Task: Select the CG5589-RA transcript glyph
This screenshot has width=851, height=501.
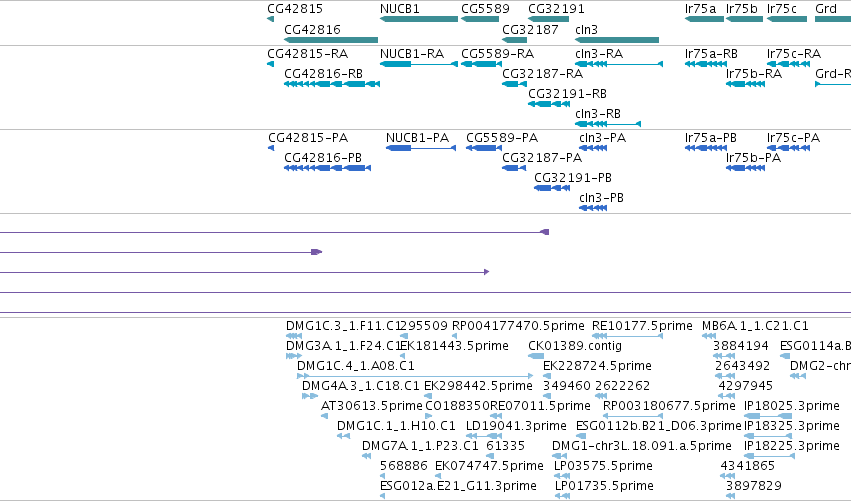Action: (481, 64)
